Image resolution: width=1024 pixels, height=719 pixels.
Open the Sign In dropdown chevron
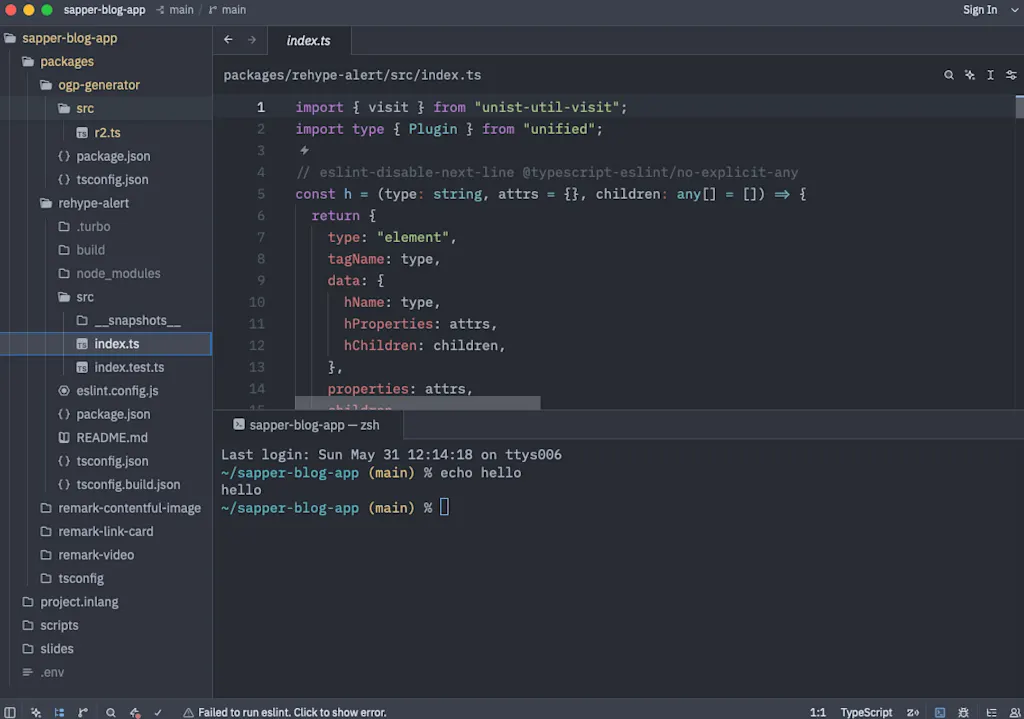pos(1015,10)
